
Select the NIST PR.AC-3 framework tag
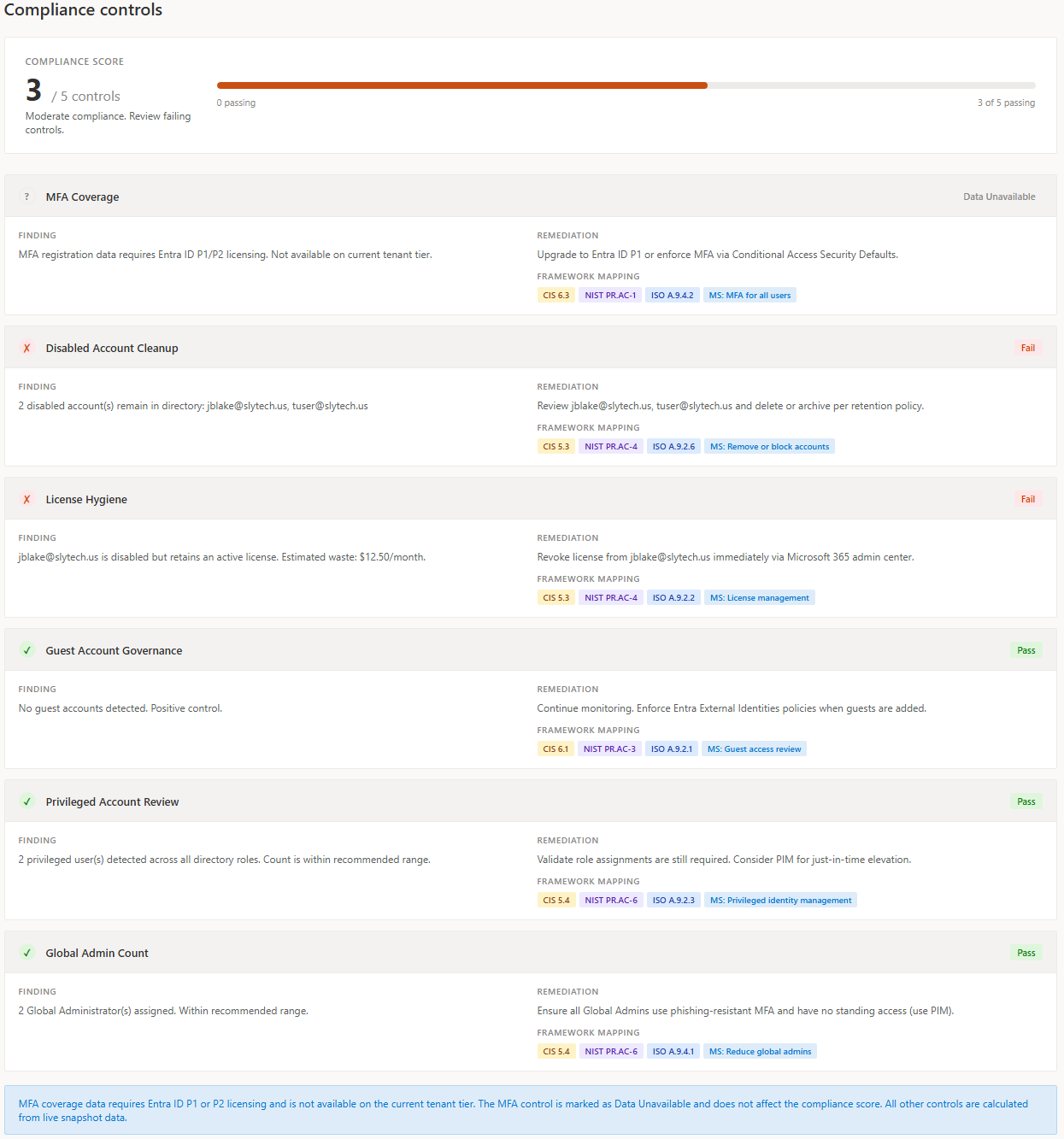point(609,749)
